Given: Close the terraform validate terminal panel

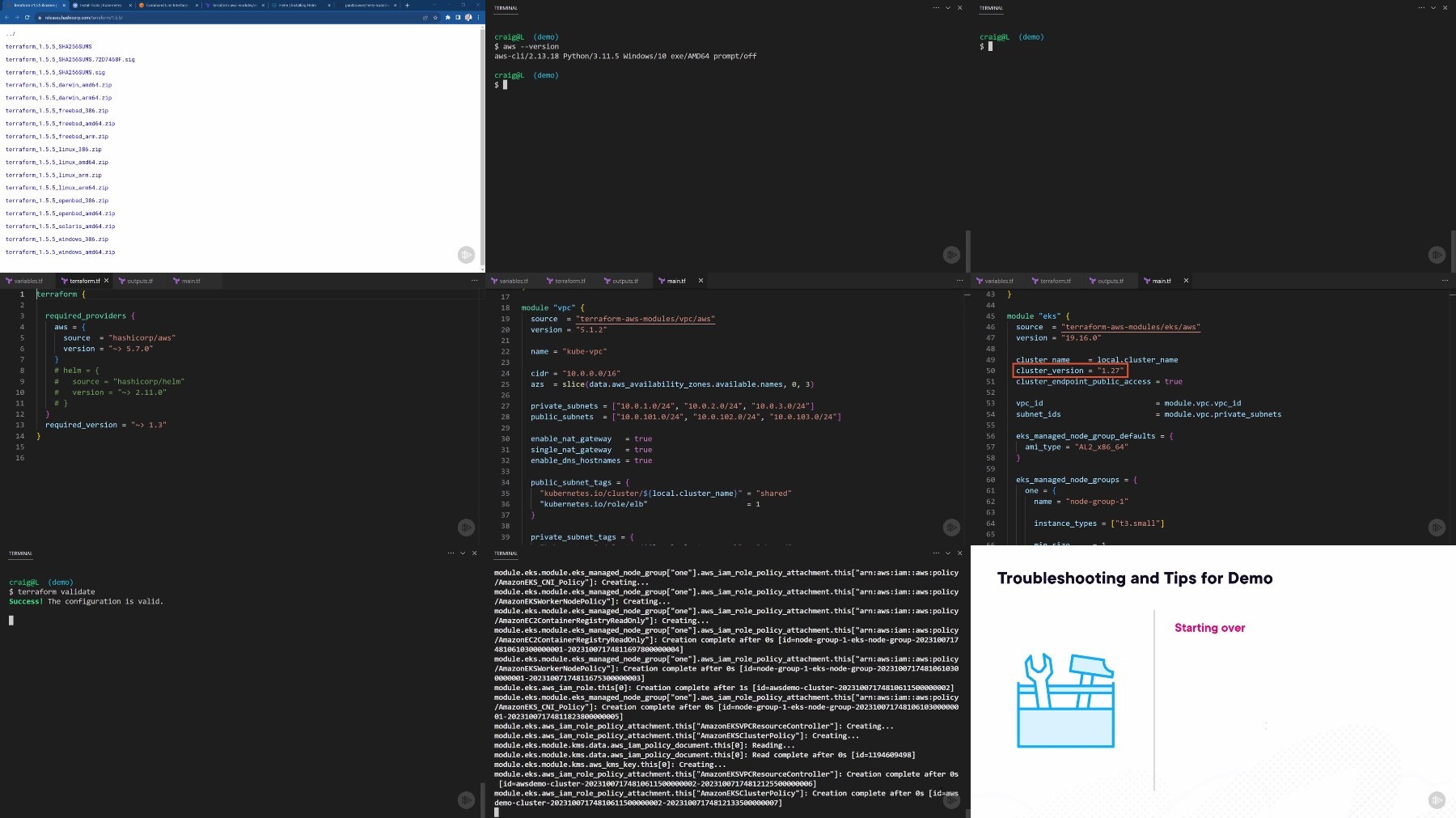Looking at the screenshot, I should click(x=474, y=553).
